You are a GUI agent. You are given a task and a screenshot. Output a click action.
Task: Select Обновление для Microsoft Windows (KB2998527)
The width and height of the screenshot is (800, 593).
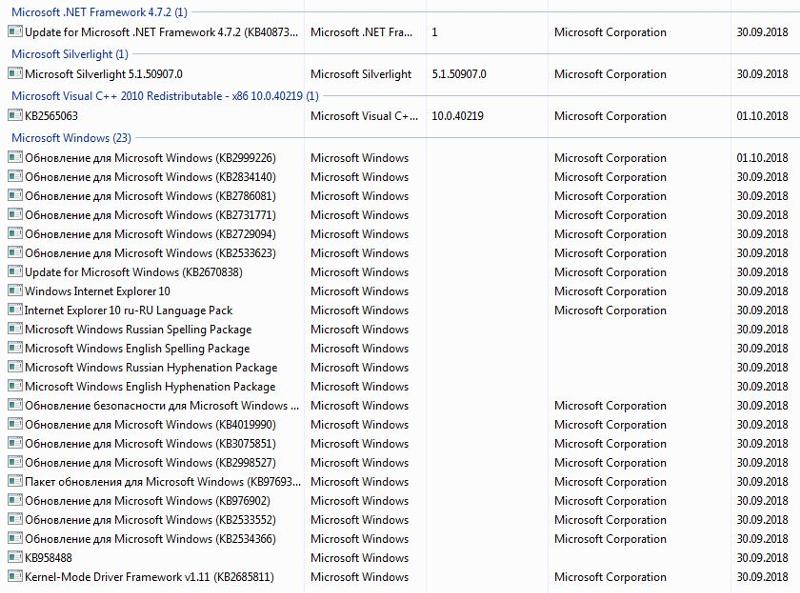151,462
